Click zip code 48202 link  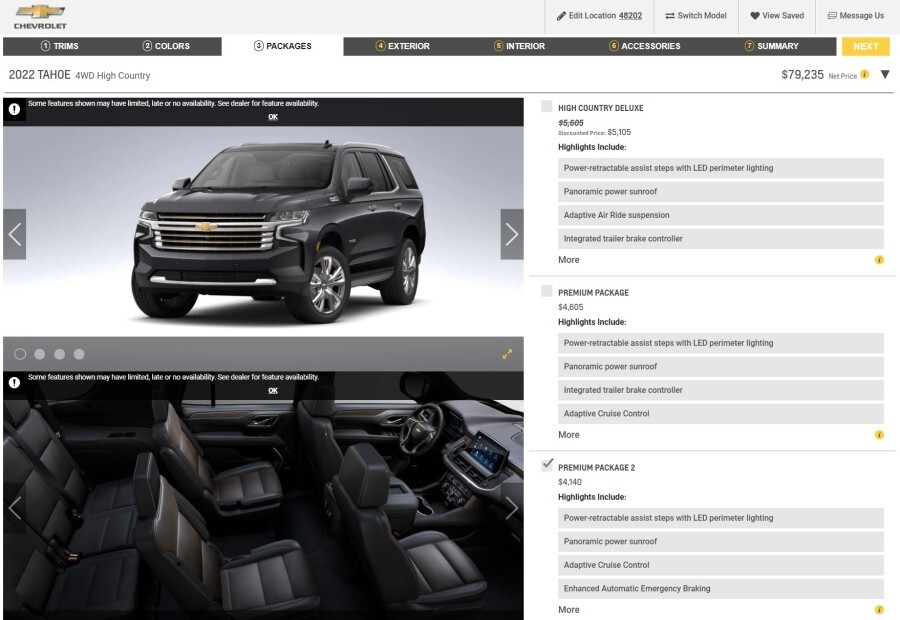tap(630, 16)
